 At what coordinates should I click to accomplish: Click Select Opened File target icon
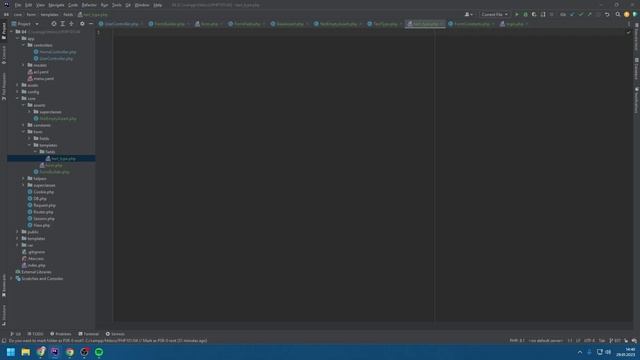[x=53, y=24]
